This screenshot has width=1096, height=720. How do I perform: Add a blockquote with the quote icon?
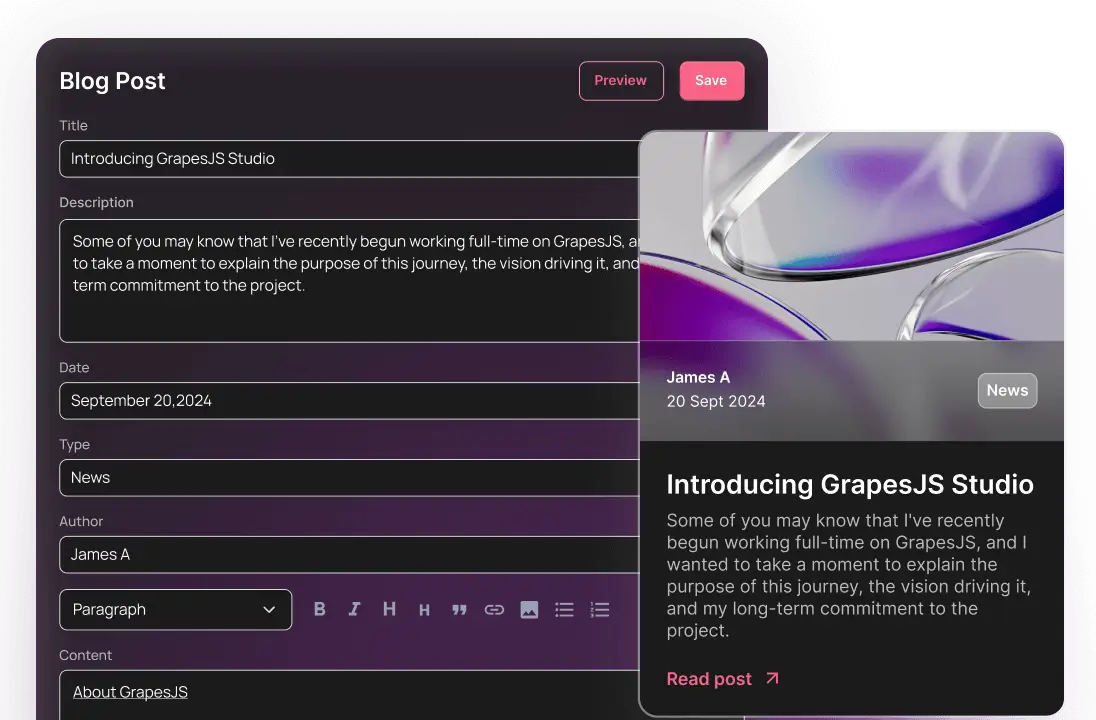[459, 610]
